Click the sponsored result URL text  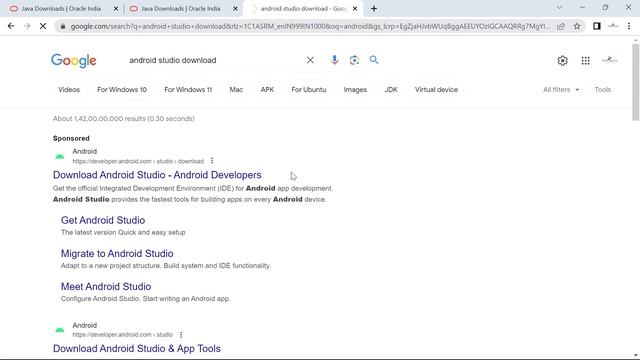(138, 161)
